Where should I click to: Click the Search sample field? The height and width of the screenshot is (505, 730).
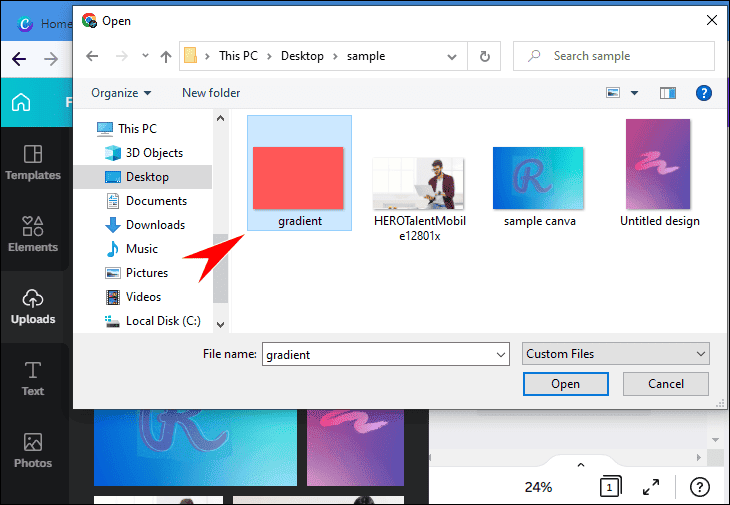coord(614,56)
